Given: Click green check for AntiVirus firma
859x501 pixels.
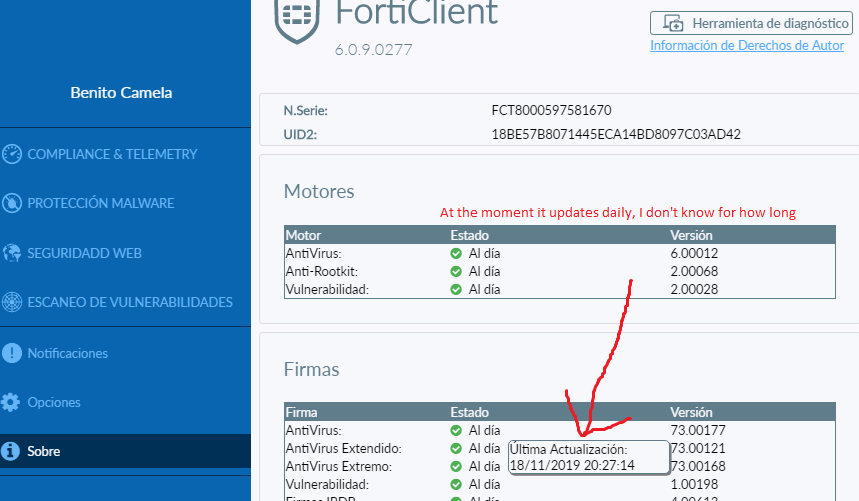Looking at the screenshot, I should pos(456,430).
